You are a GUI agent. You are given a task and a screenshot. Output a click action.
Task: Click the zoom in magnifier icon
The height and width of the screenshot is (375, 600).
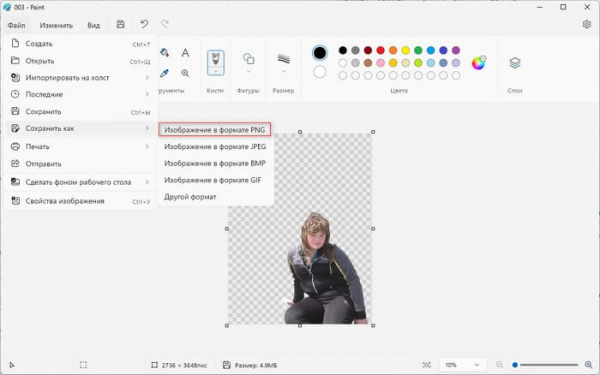coord(589,365)
